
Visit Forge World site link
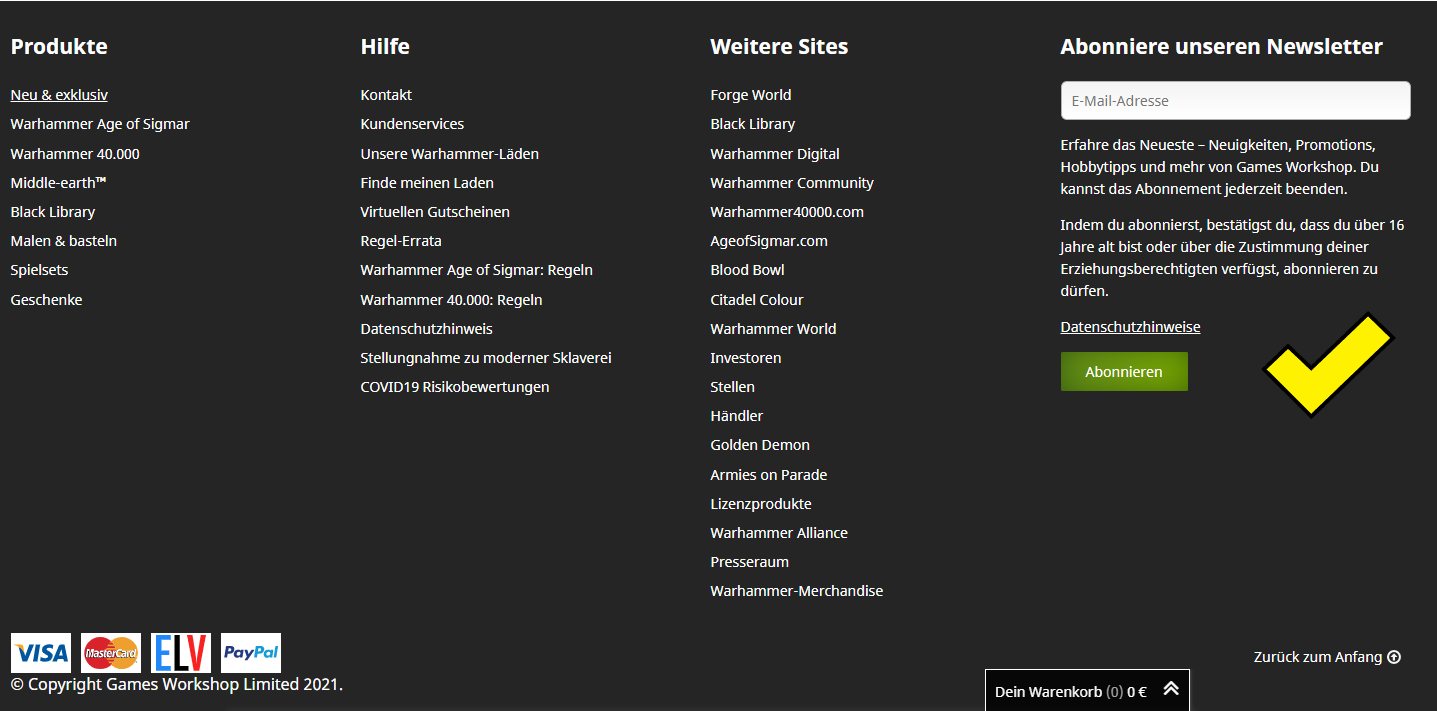coord(751,95)
